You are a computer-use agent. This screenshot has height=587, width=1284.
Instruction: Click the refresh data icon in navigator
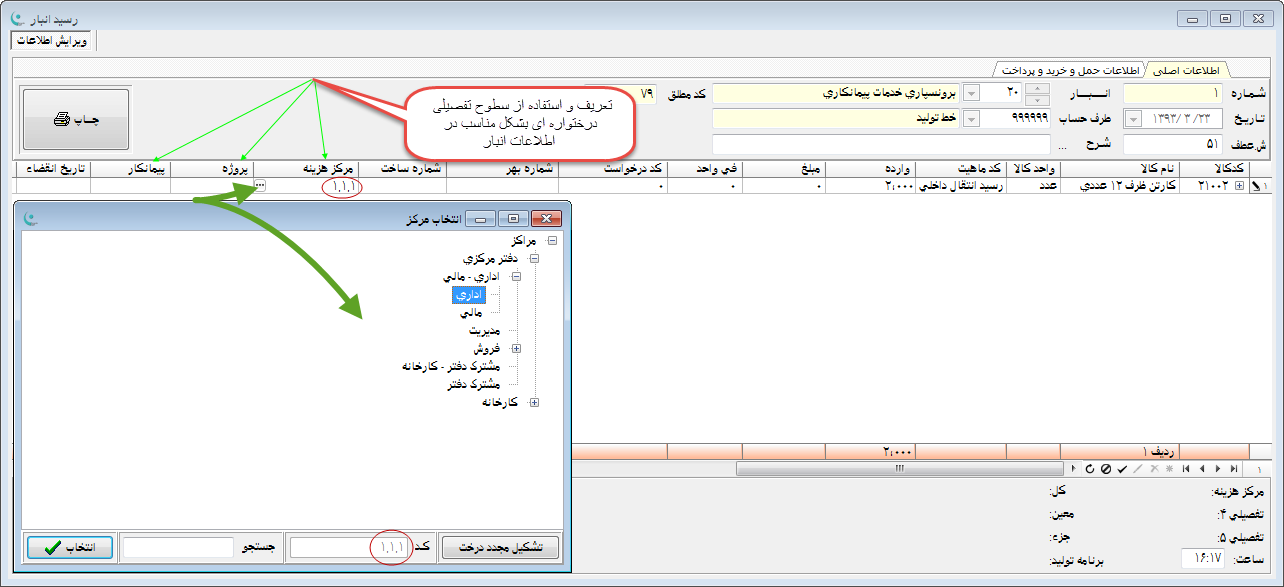point(1090,468)
